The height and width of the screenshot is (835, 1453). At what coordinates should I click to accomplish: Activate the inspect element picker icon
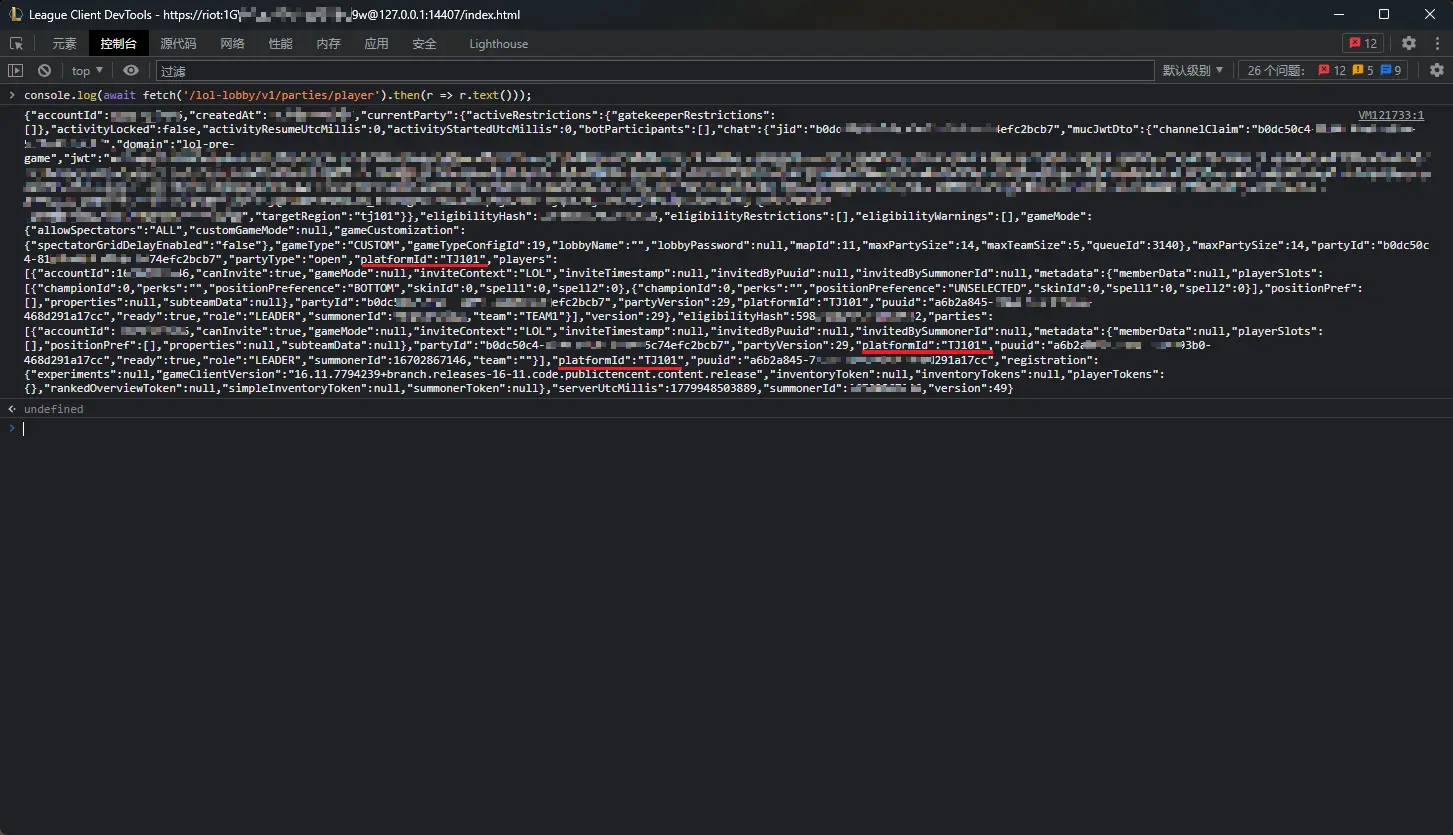(x=16, y=43)
